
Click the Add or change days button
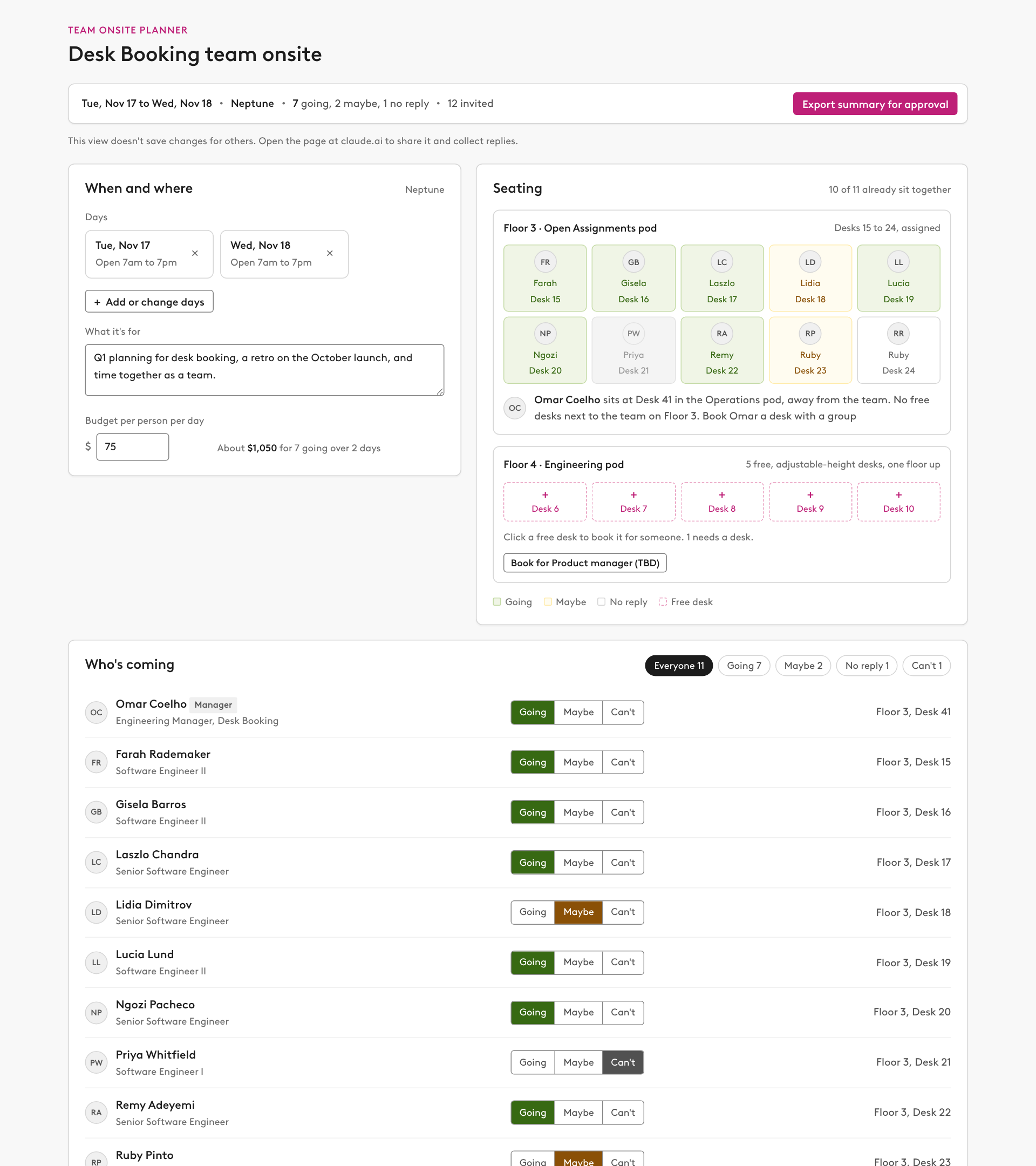point(149,302)
